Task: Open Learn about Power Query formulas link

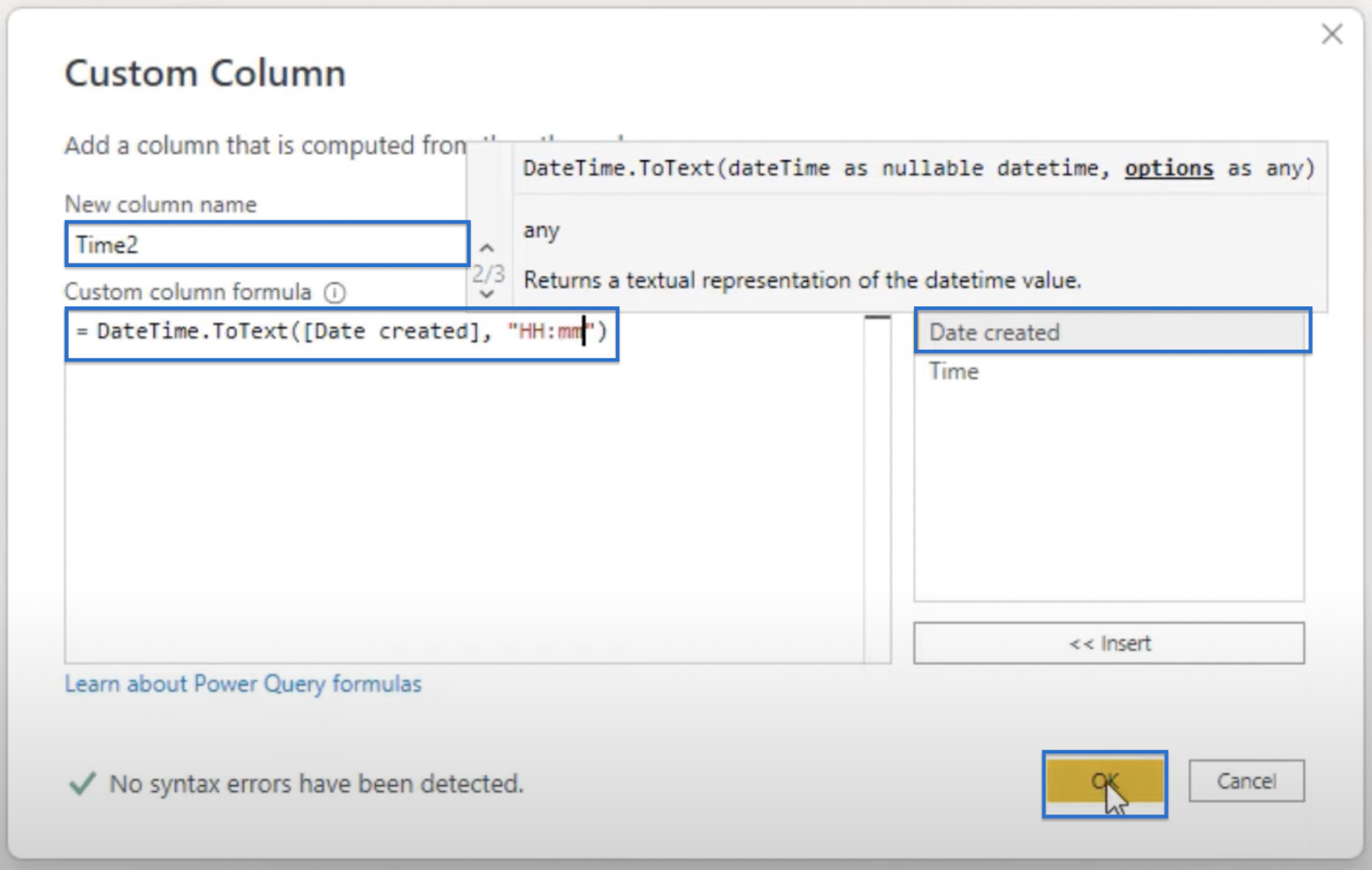Action: pyautogui.click(x=244, y=684)
